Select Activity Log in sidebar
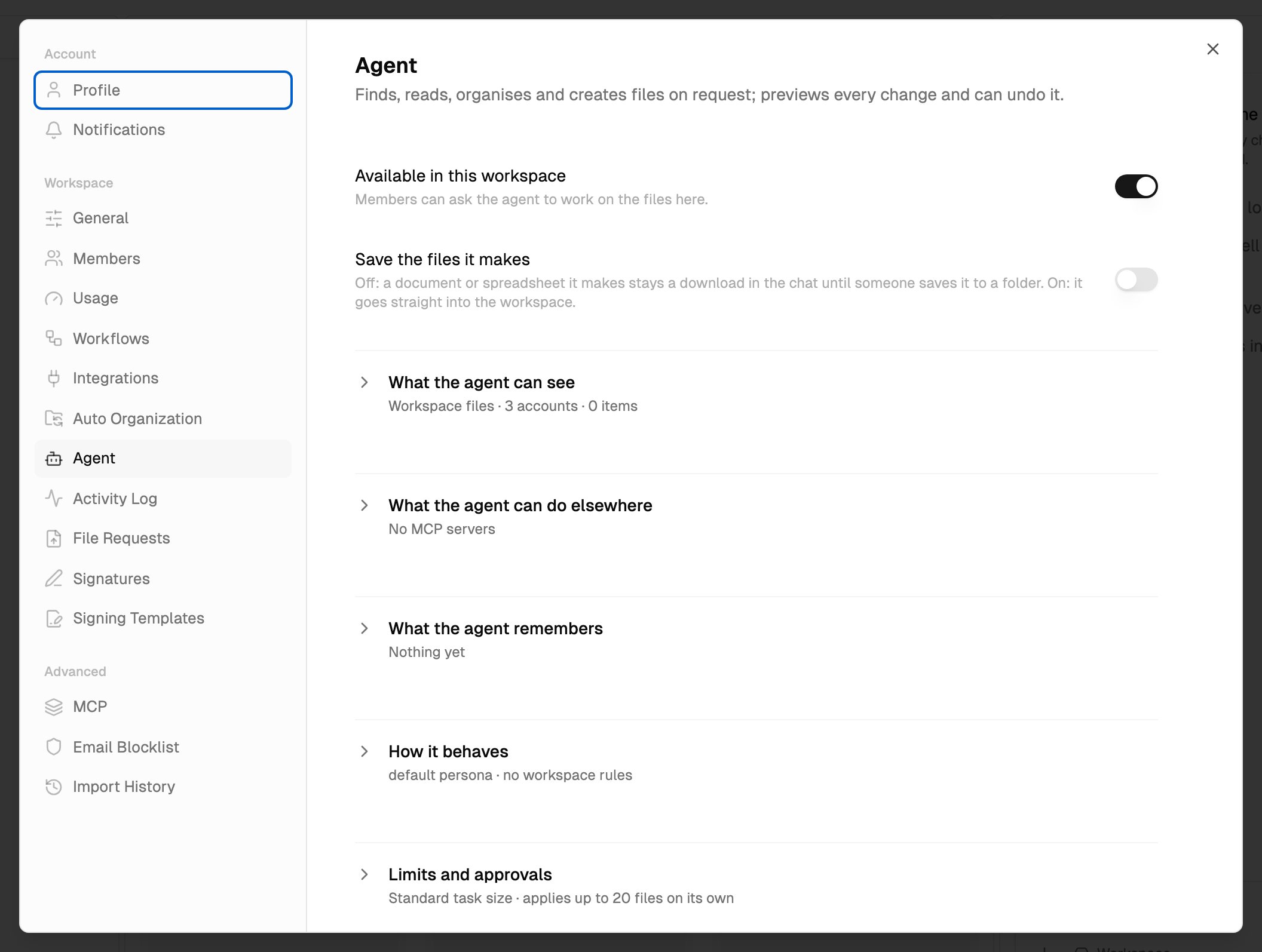The height and width of the screenshot is (952, 1262). 163,499
